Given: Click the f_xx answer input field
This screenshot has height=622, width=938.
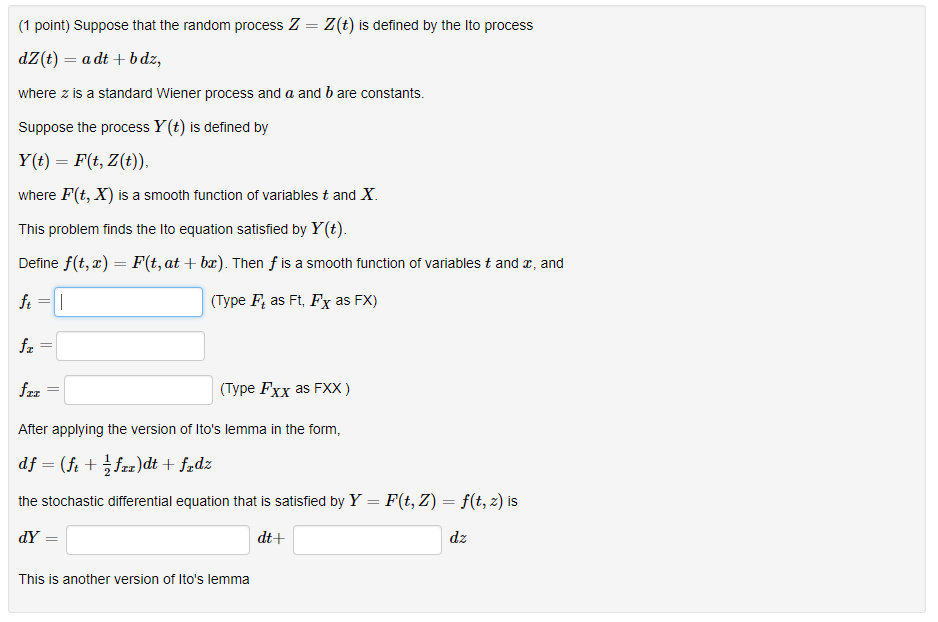Looking at the screenshot, I should coord(137,389).
